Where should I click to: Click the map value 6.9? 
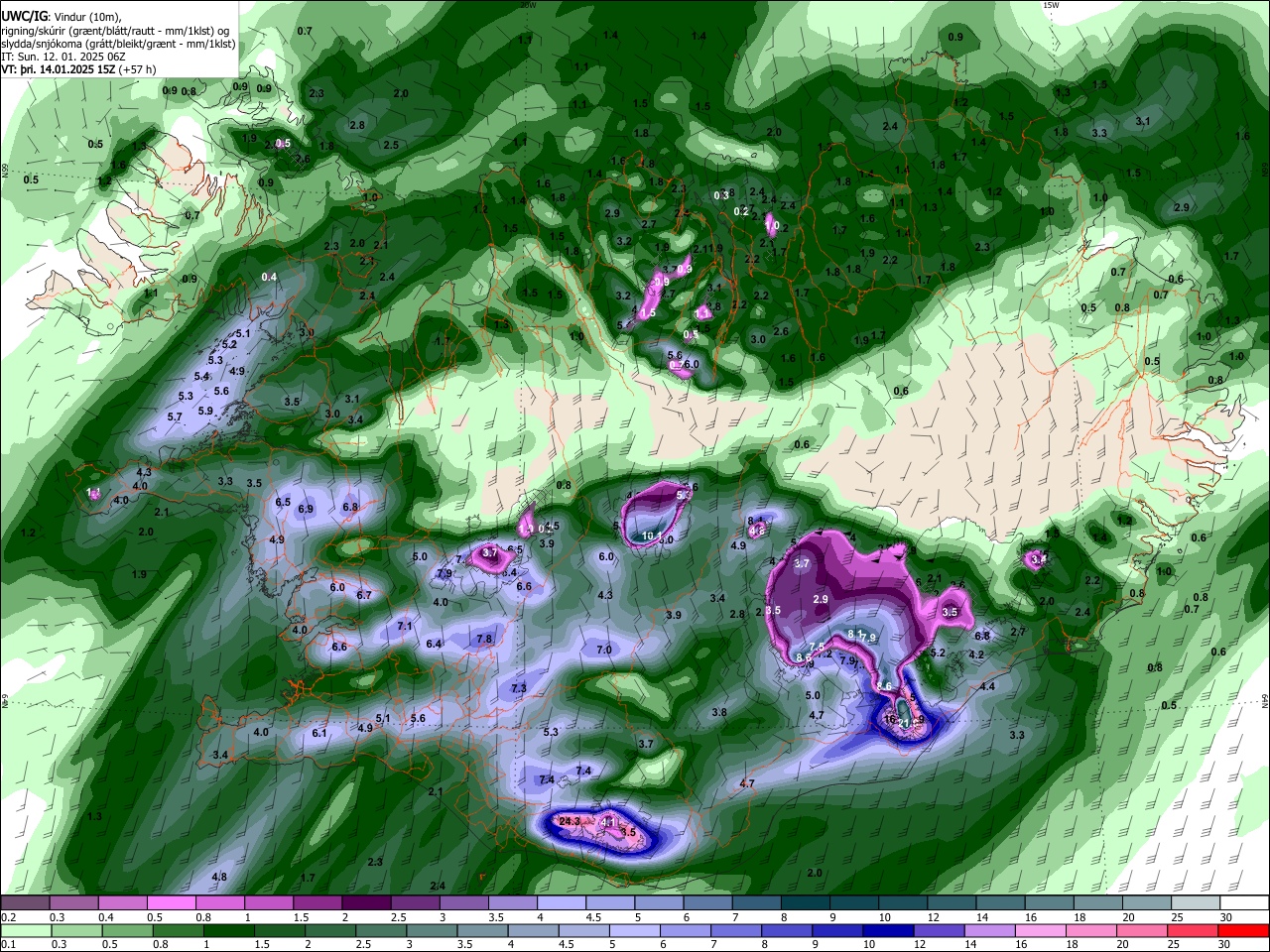(306, 509)
